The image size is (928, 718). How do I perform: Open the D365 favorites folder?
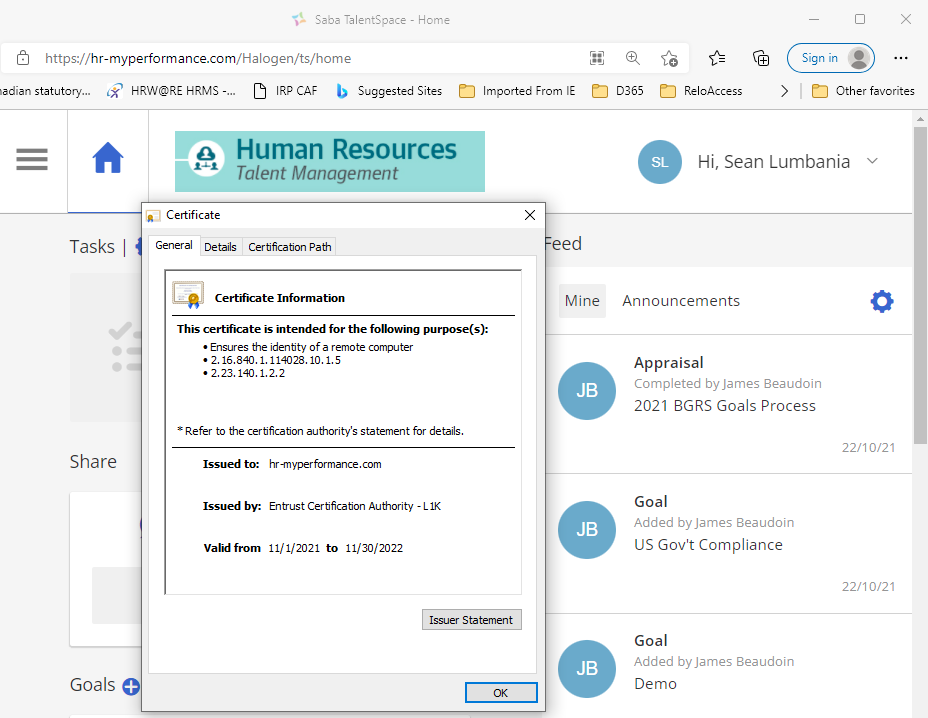pyautogui.click(x=618, y=91)
